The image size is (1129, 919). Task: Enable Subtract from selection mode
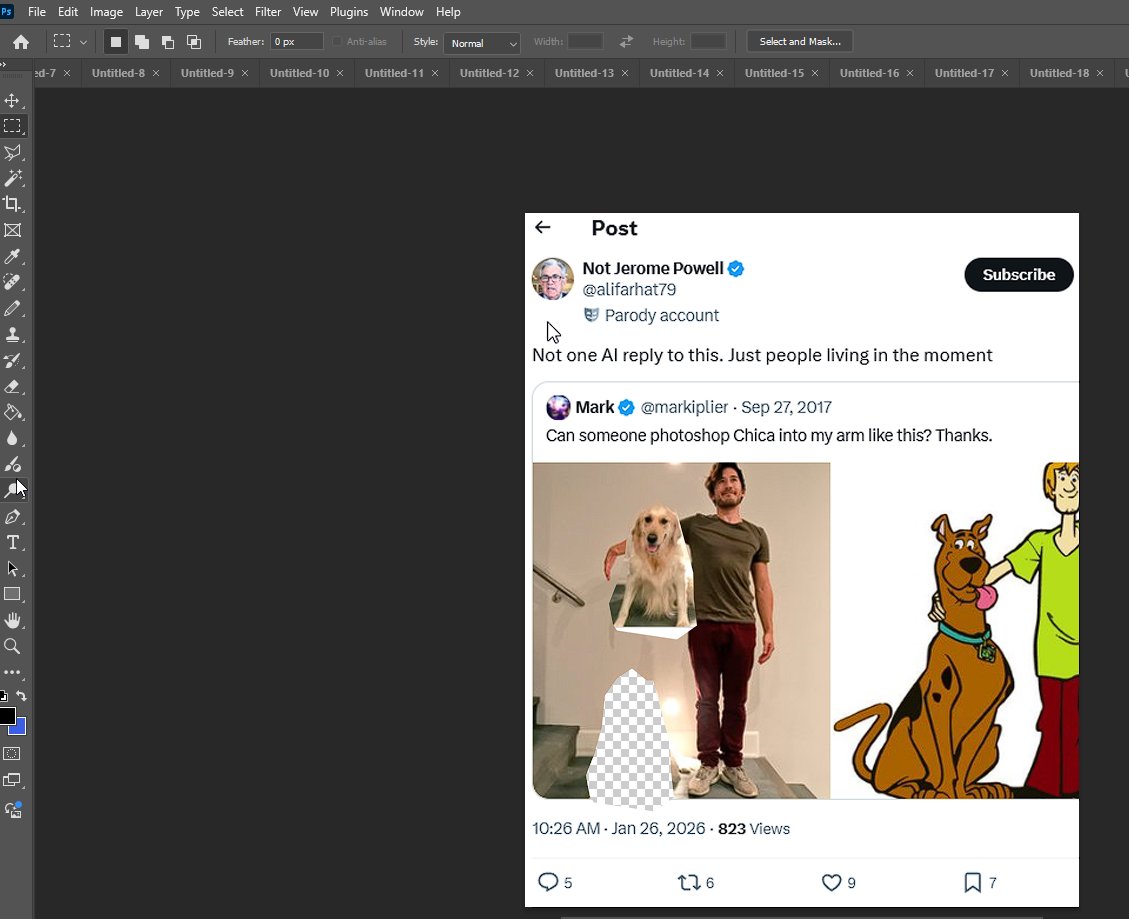[x=168, y=42]
